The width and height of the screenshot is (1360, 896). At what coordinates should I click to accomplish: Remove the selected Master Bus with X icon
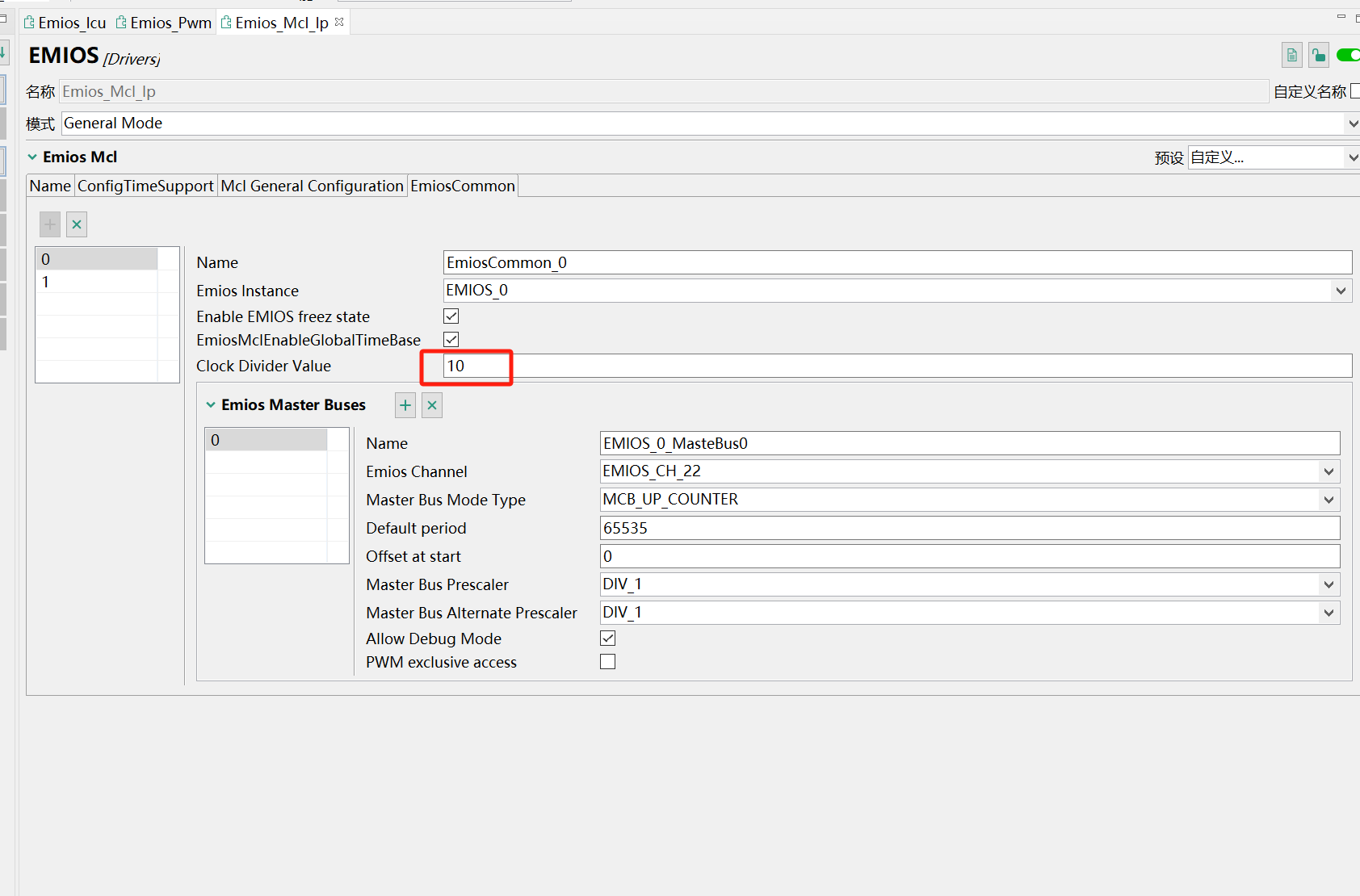coord(432,405)
